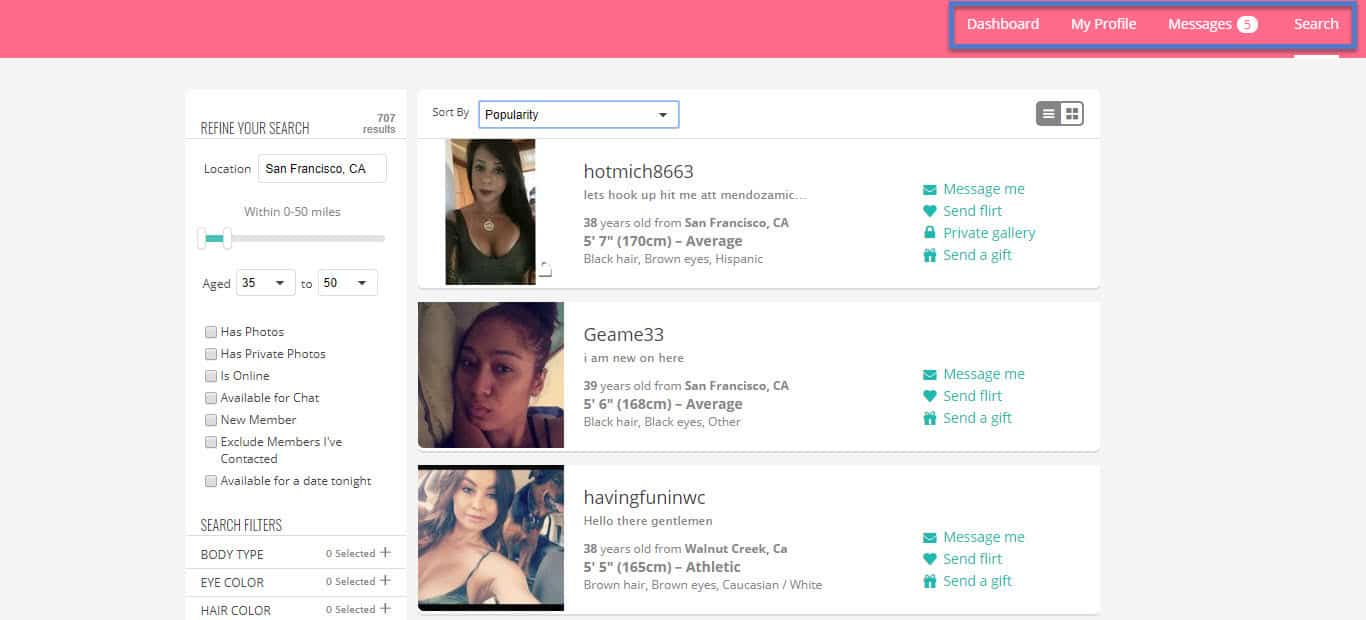Click envelope icon in havingfuninwc row
This screenshot has height=620, width=1366.
click(930, 537)
